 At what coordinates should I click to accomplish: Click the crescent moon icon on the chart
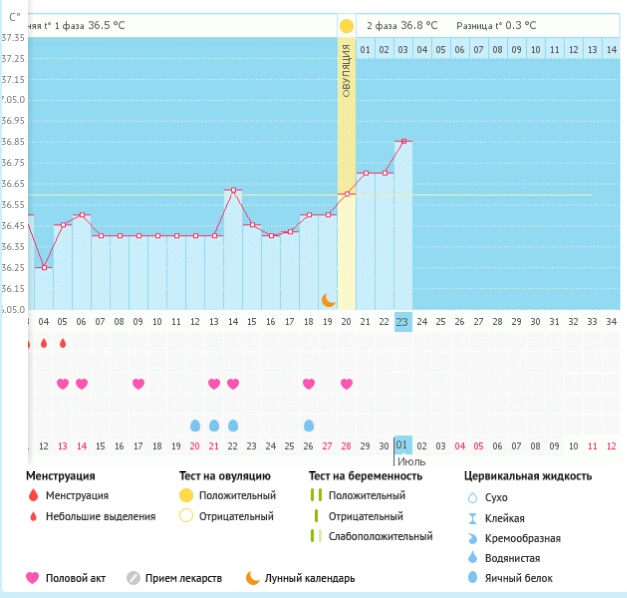(327, 299)
